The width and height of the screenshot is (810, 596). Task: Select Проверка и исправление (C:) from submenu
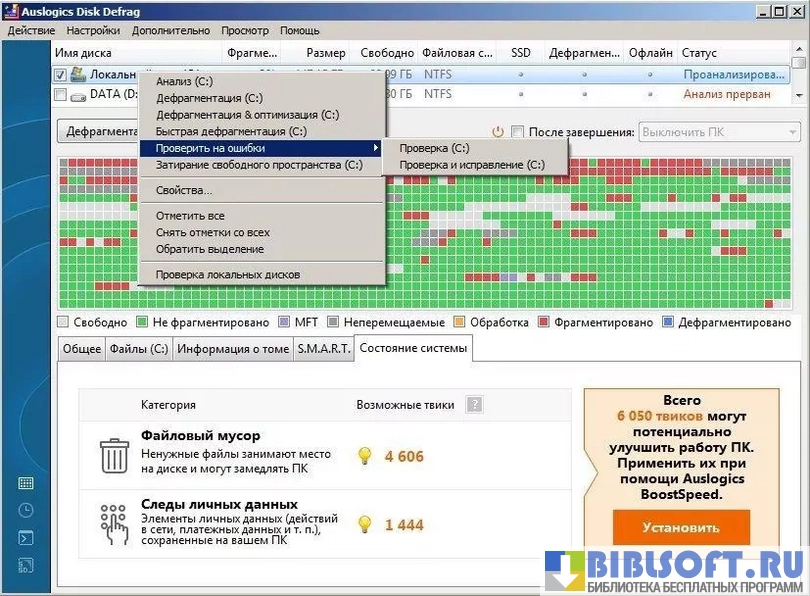coord(471,165)
